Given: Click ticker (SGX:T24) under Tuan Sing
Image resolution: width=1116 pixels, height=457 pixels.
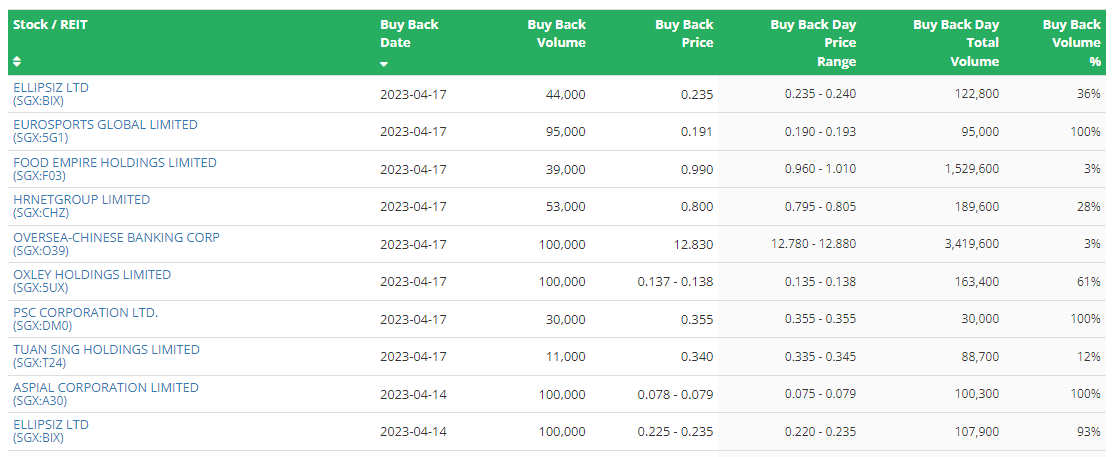Looking at the screenshot, I should click(39, 363).
